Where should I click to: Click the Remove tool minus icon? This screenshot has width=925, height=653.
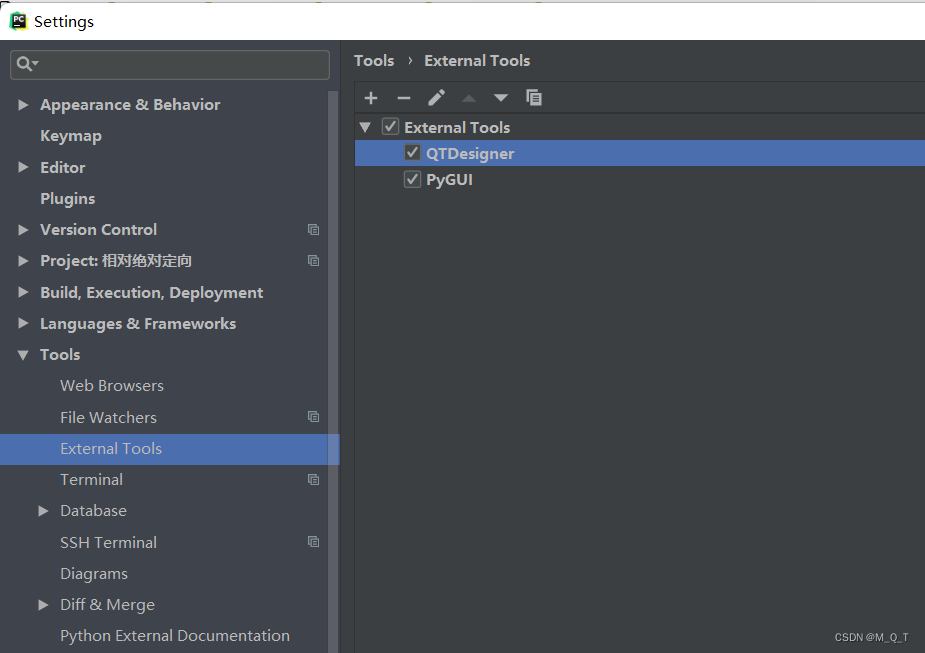(404, 98)
